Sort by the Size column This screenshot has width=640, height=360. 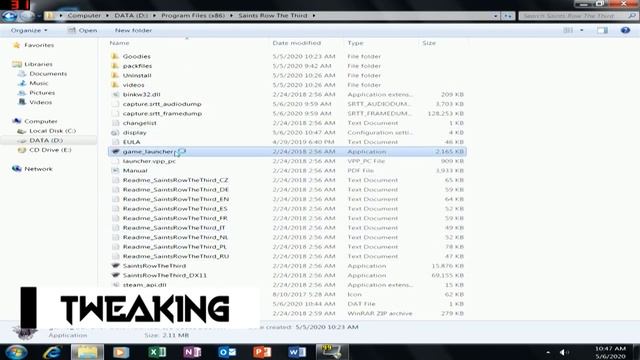pyautogui.click(x=429, y=43)
